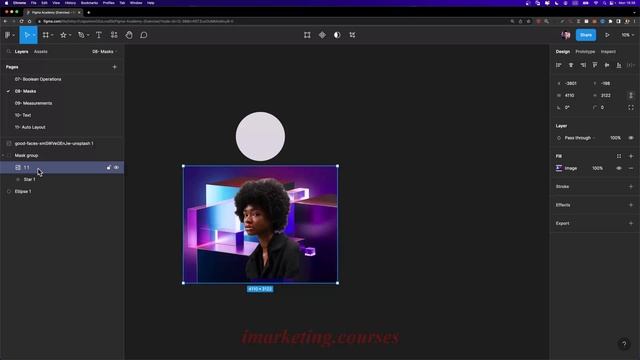Open shape tools dropdown arrow
This screenshot has height=360, width=640.
click(x=70, y=36)
